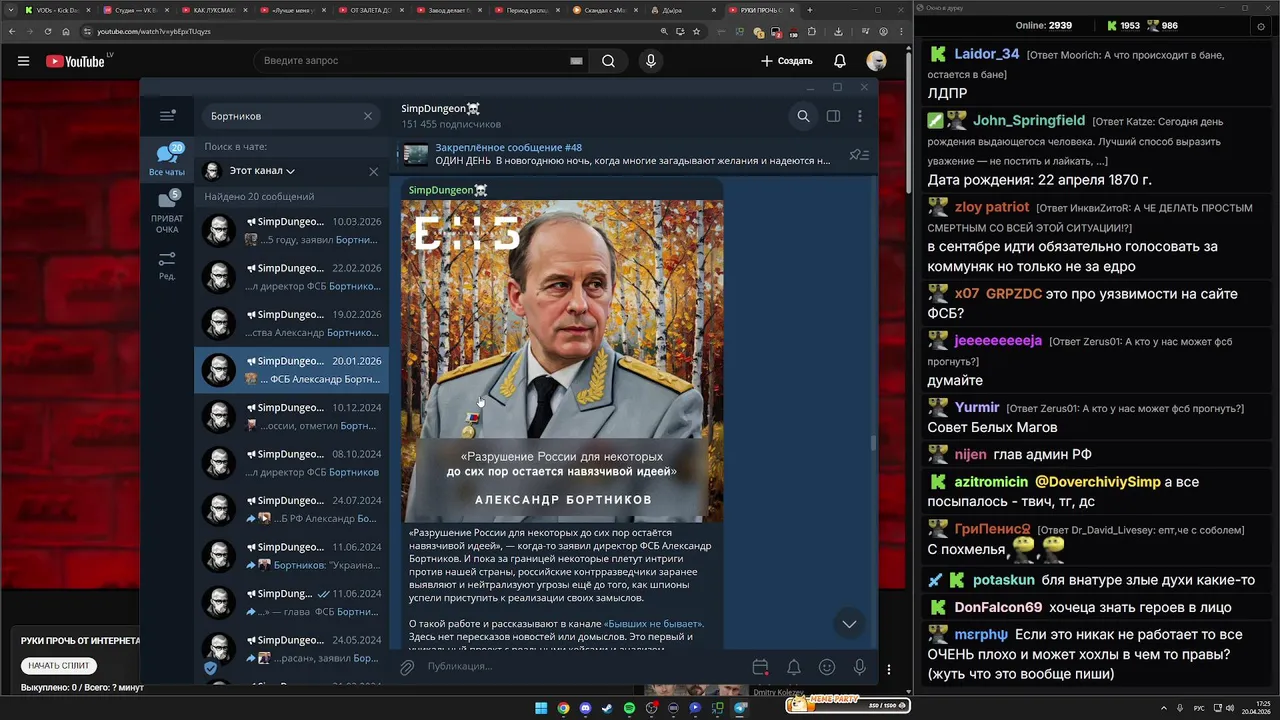The width and height of the screenshot is (1280, 720).
Task: Switch to the Завод делает tab
Action: 450,10
